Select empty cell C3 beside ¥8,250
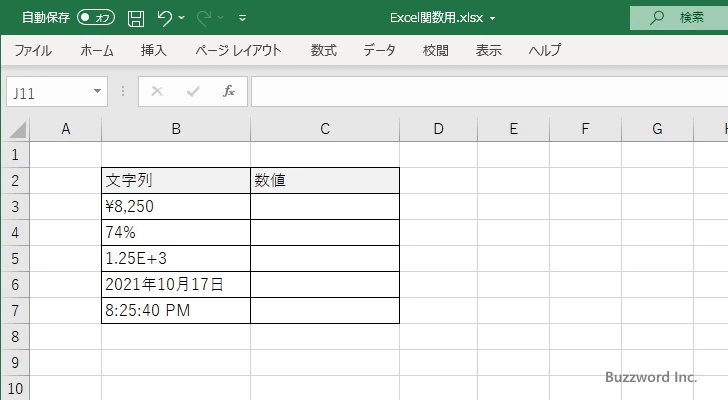Screen dimensions: 728x400 (325, 206)
